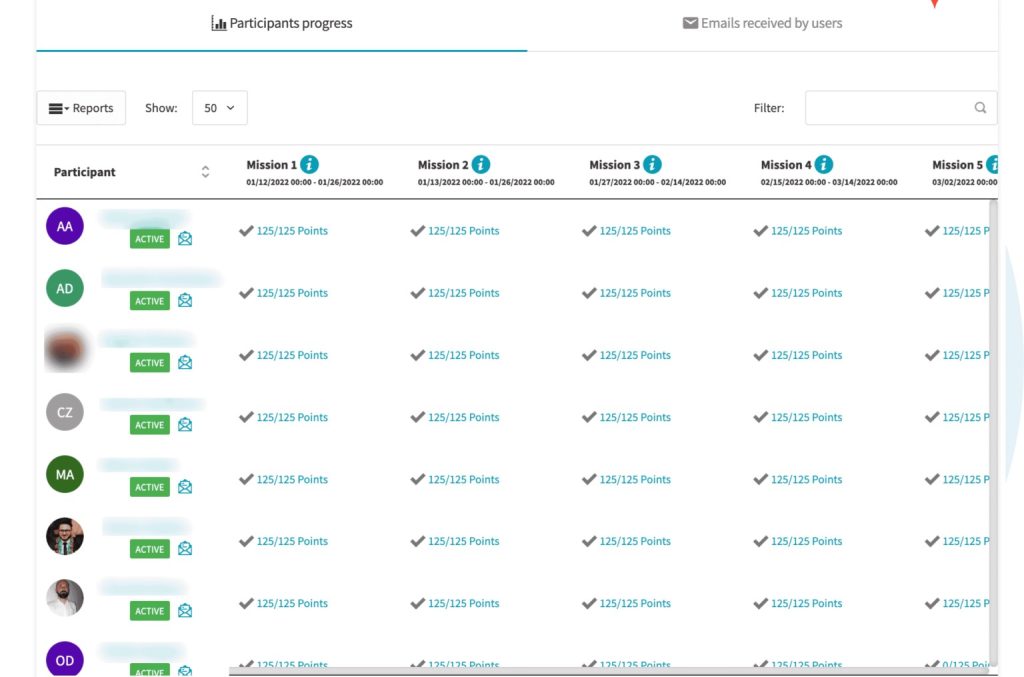
Task: Open Mission 4 info icon
Action: (824, 165)
